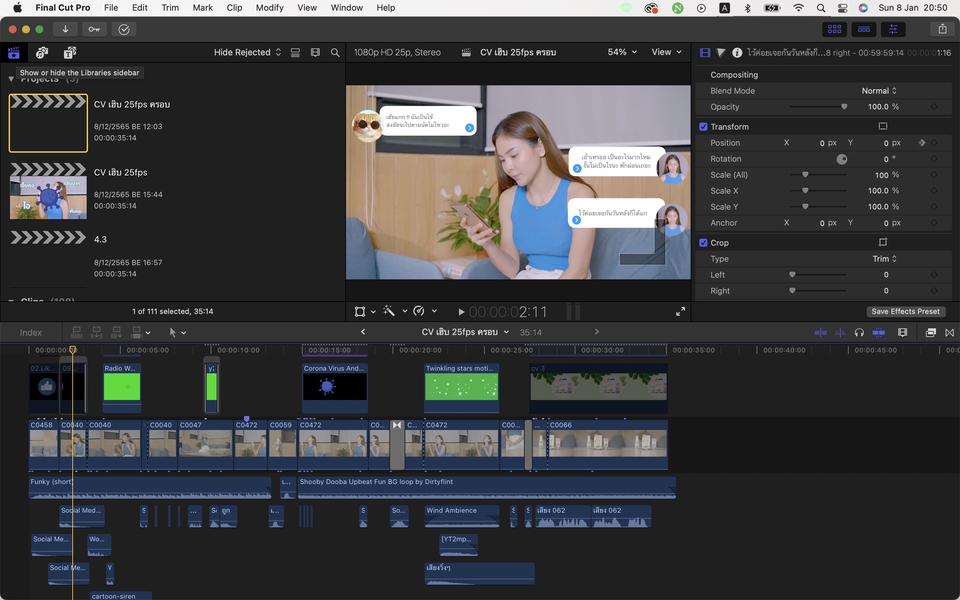Image resolution: width=960 pixels, height=600 pixels.
Task: Open the 54% zoom dropdown
Action: (x=622, y=52)
